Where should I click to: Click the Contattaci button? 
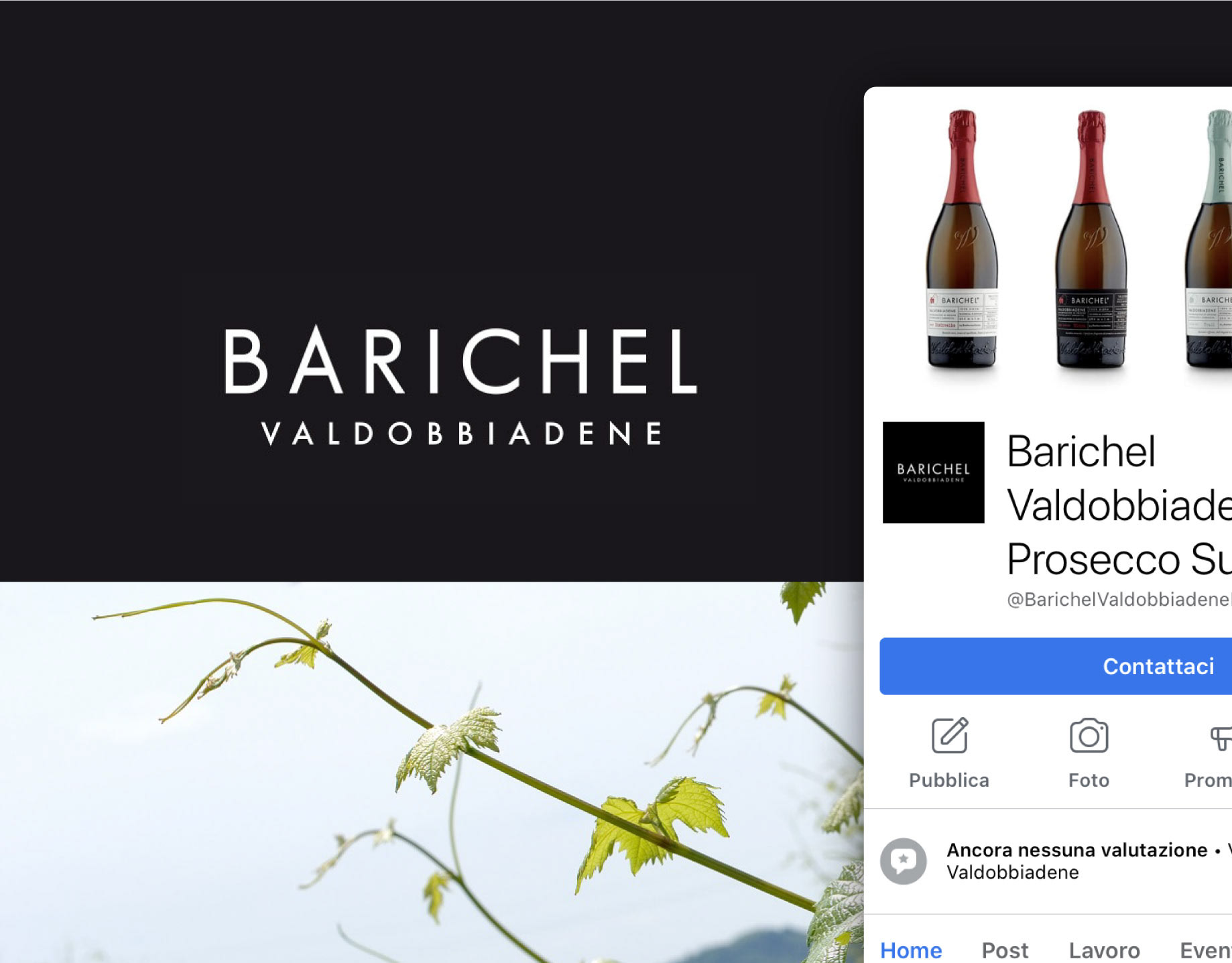coord(1056,666)
